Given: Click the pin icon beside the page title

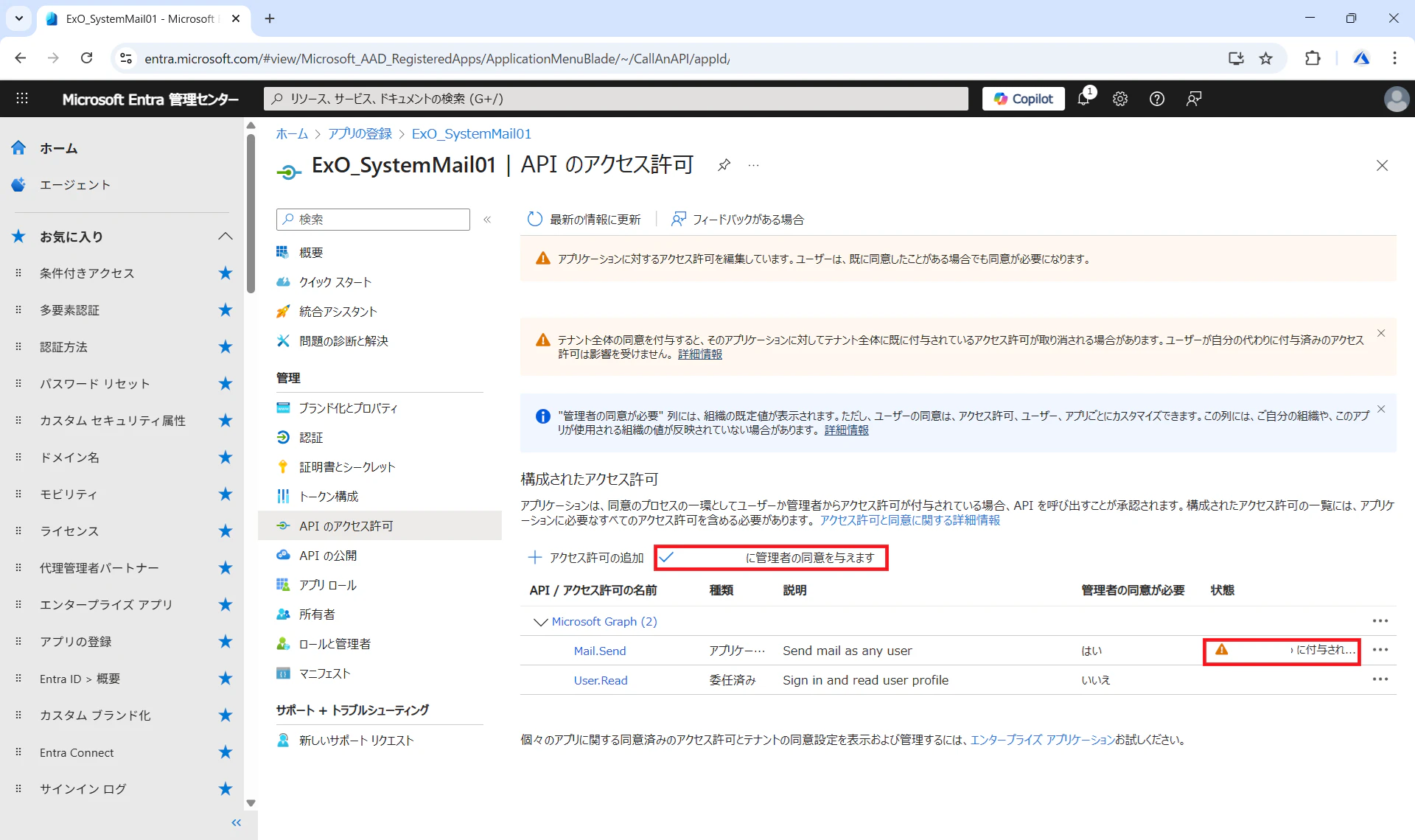Looking at the screenshot, I should 724,165.
